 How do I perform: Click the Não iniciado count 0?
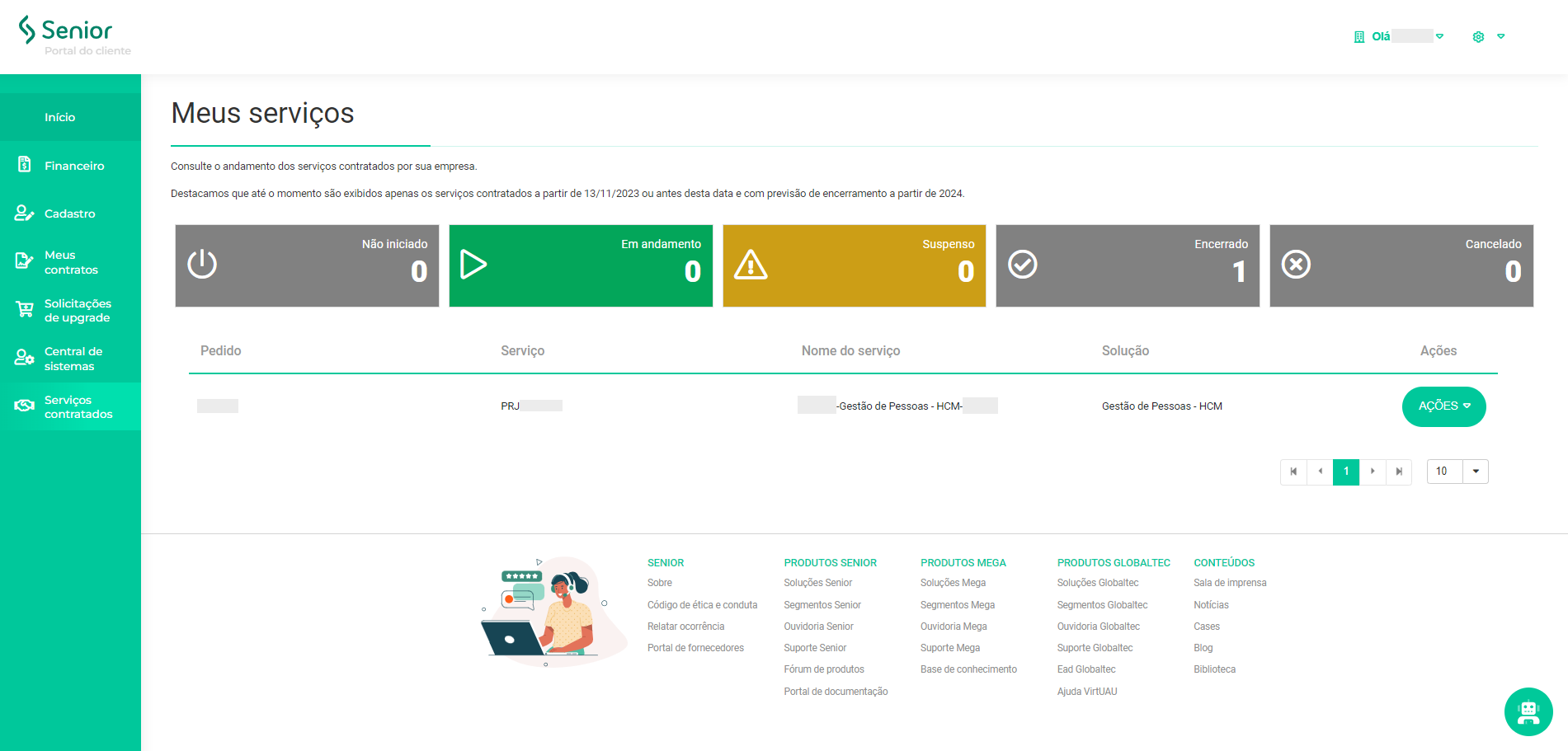(419, 271)
